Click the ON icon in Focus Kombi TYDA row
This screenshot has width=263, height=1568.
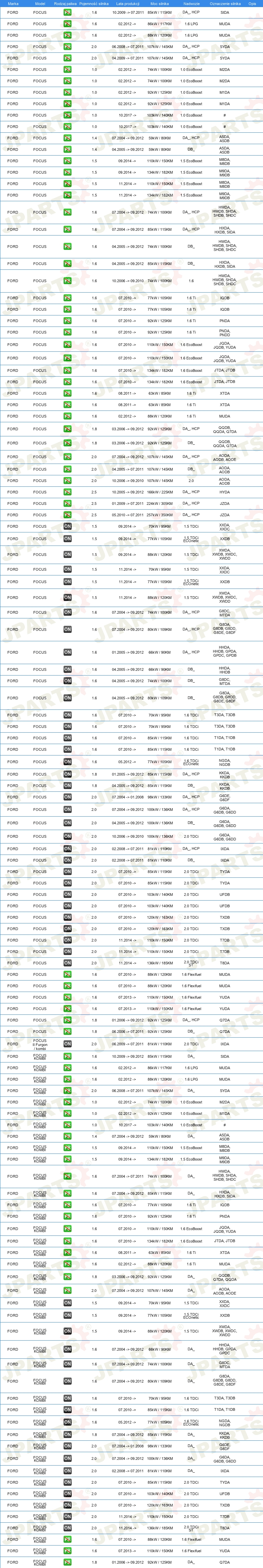tap(68, 1483)
